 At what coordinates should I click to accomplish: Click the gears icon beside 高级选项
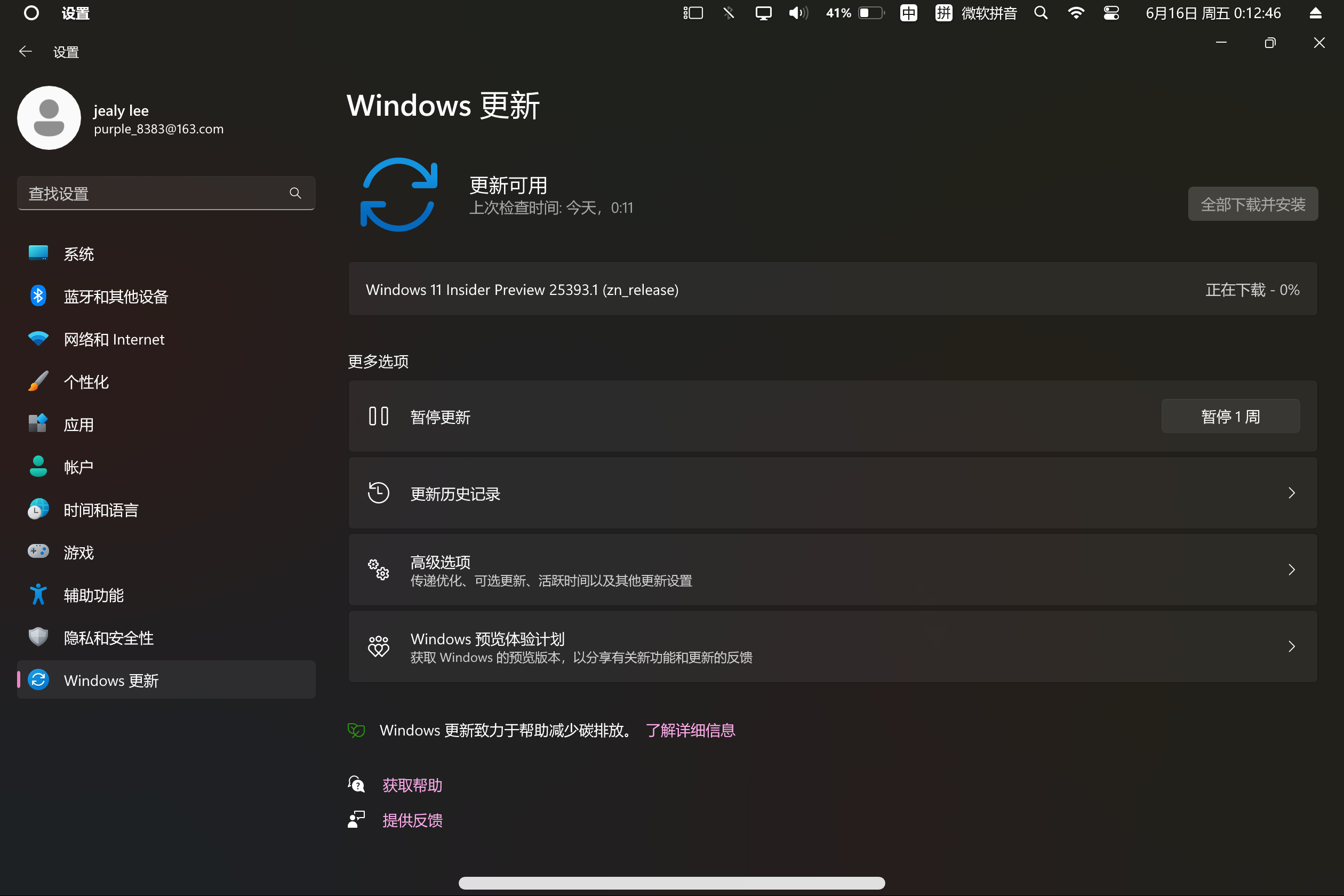point(378,570)
